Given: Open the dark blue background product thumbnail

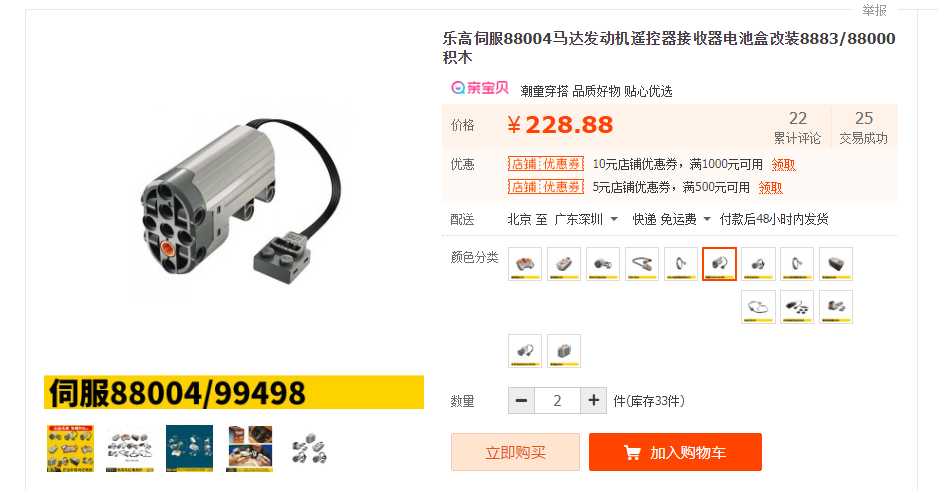Looking at the screenshot, I should click(x=189, y=449).
